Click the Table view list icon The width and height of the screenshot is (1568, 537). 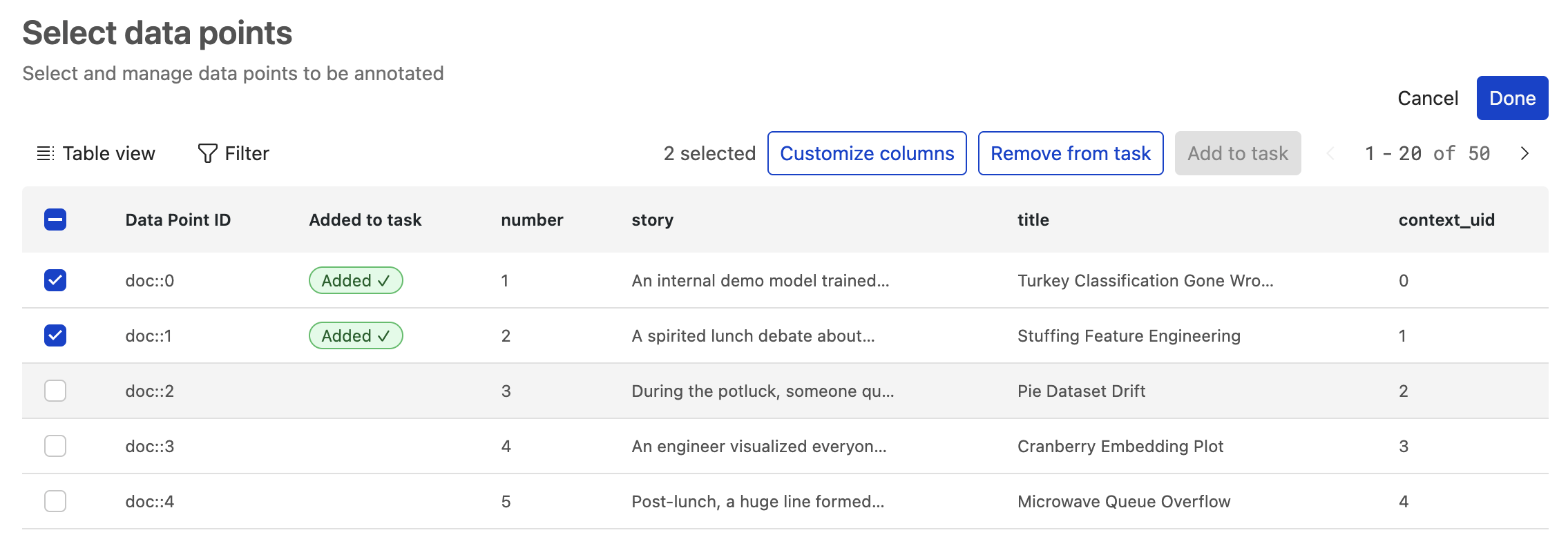tap(45, 153)
